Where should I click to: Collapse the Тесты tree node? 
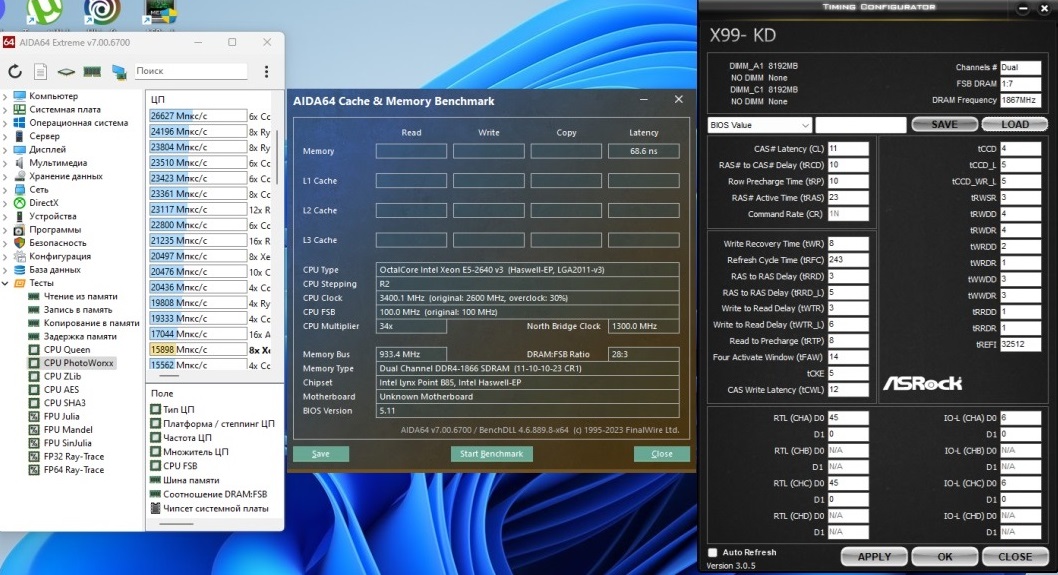(5, 283)
